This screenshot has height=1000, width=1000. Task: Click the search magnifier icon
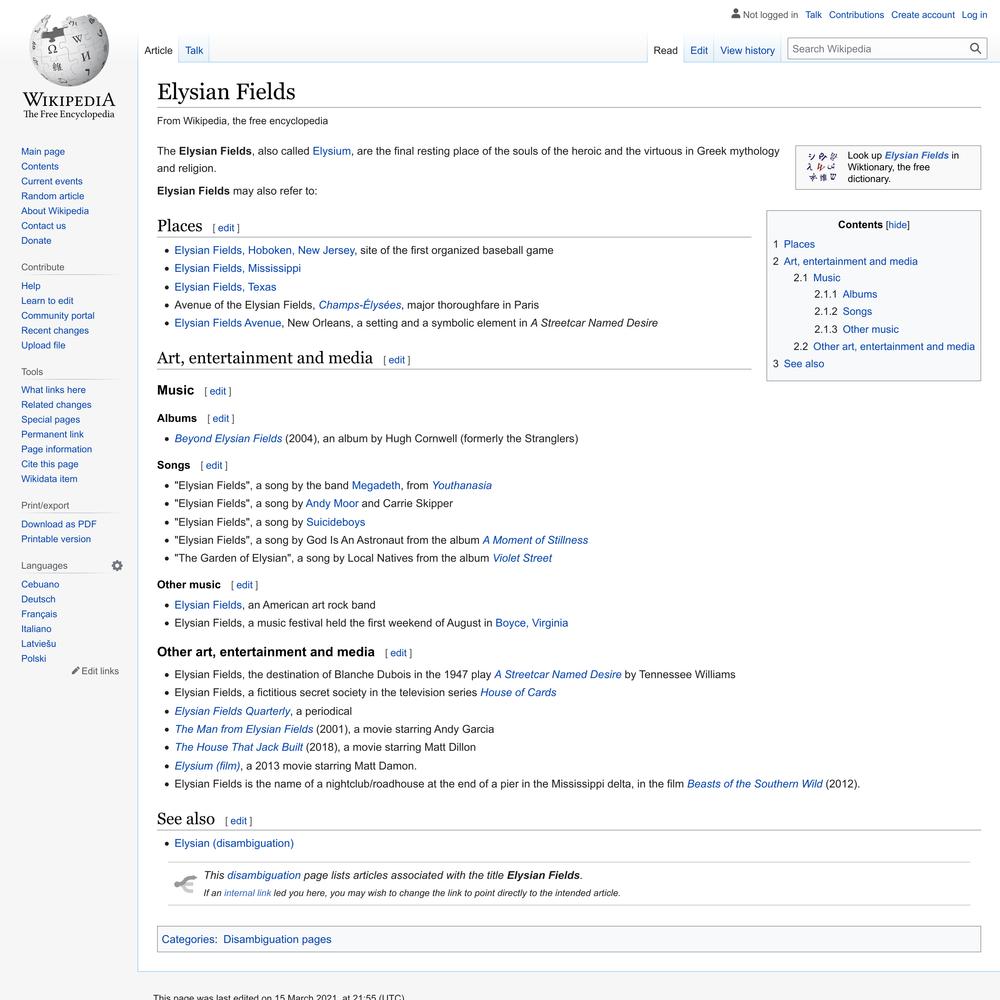[975, 48]
